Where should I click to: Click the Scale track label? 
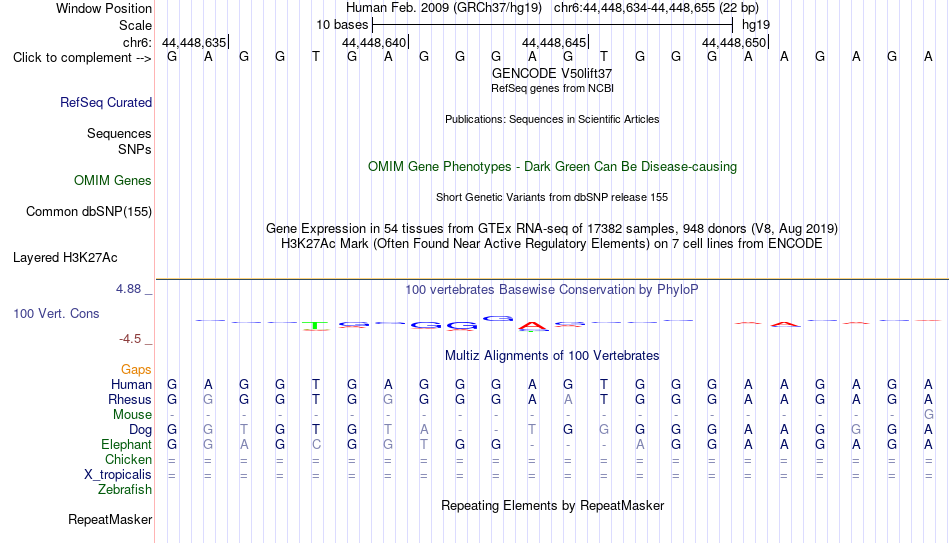[135, 25]
